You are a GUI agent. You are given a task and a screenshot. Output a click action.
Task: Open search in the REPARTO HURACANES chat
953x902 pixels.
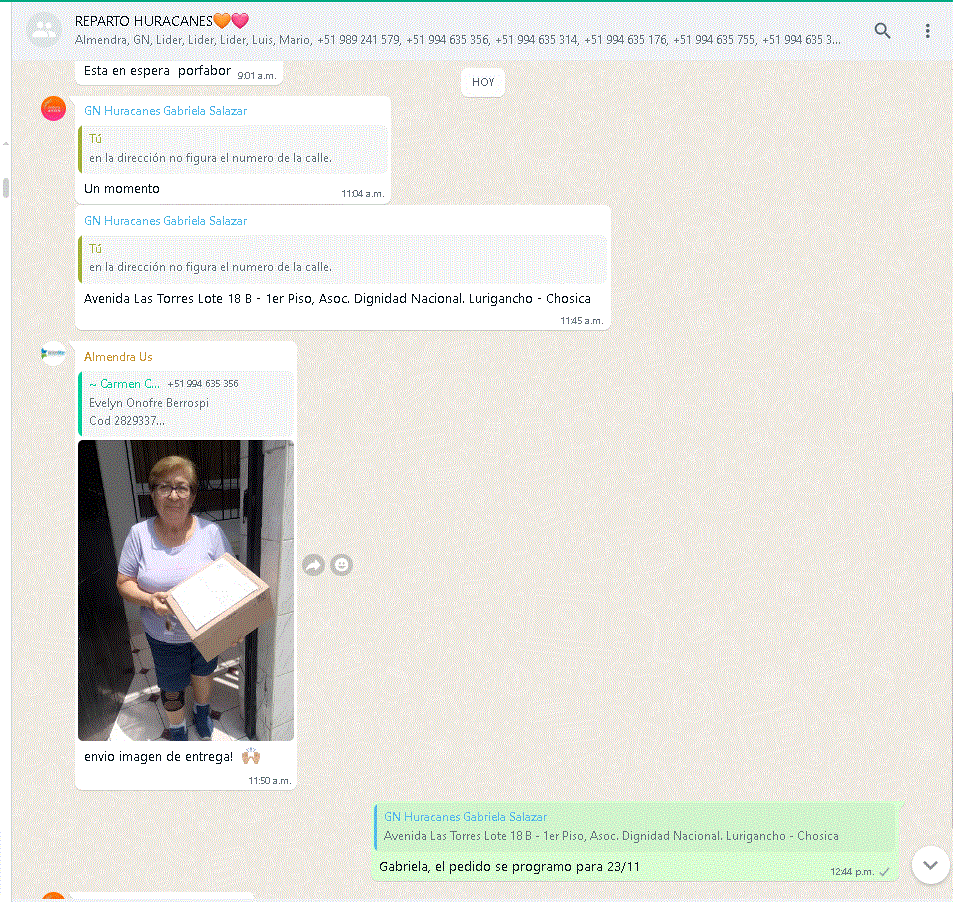pos(882,30)
